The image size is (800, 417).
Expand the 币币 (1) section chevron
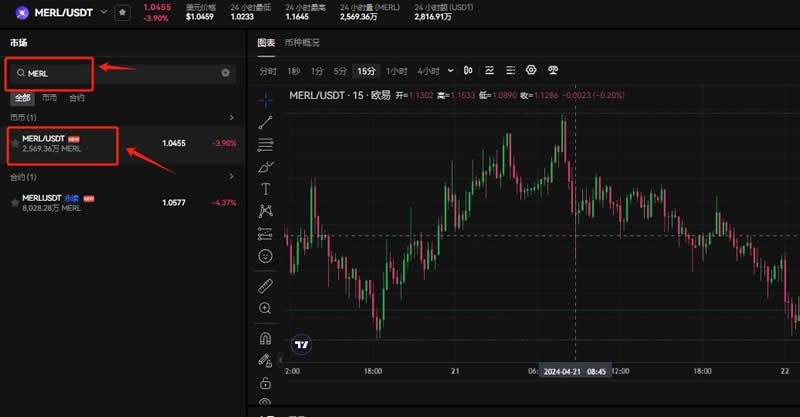point(231,118)
